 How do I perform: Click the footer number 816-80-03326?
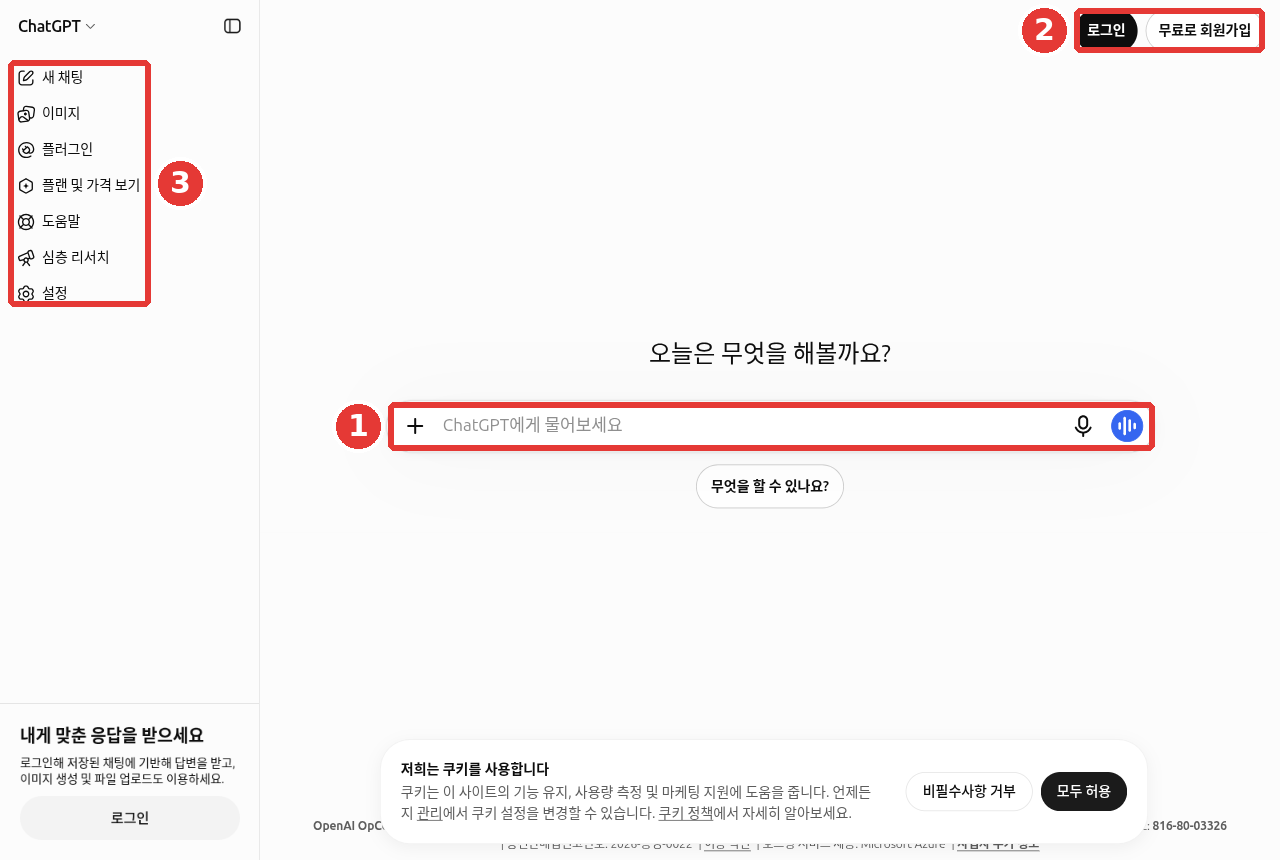click(1190, 826)
